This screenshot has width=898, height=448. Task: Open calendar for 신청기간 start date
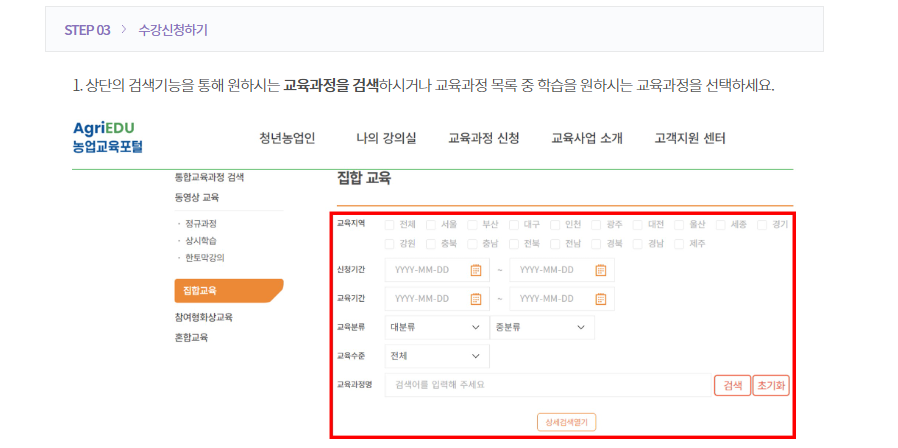[476, 270]
